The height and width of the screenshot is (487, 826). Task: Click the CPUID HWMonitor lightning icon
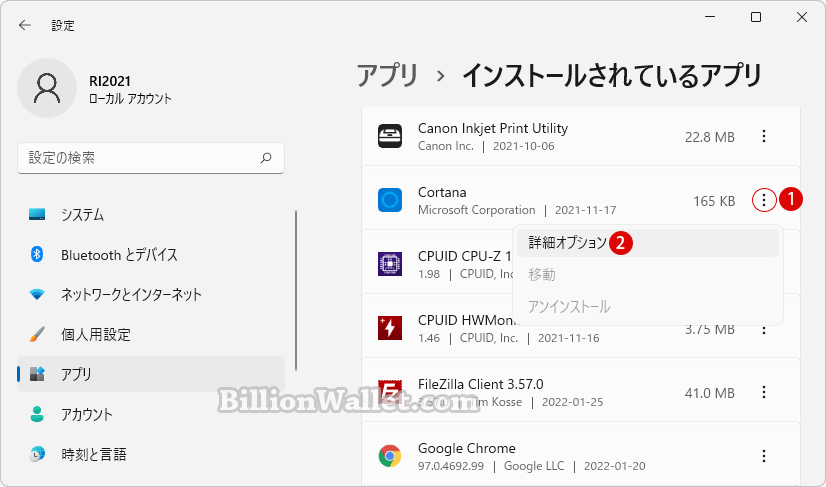pyautogui.click(x=390, y=328)
